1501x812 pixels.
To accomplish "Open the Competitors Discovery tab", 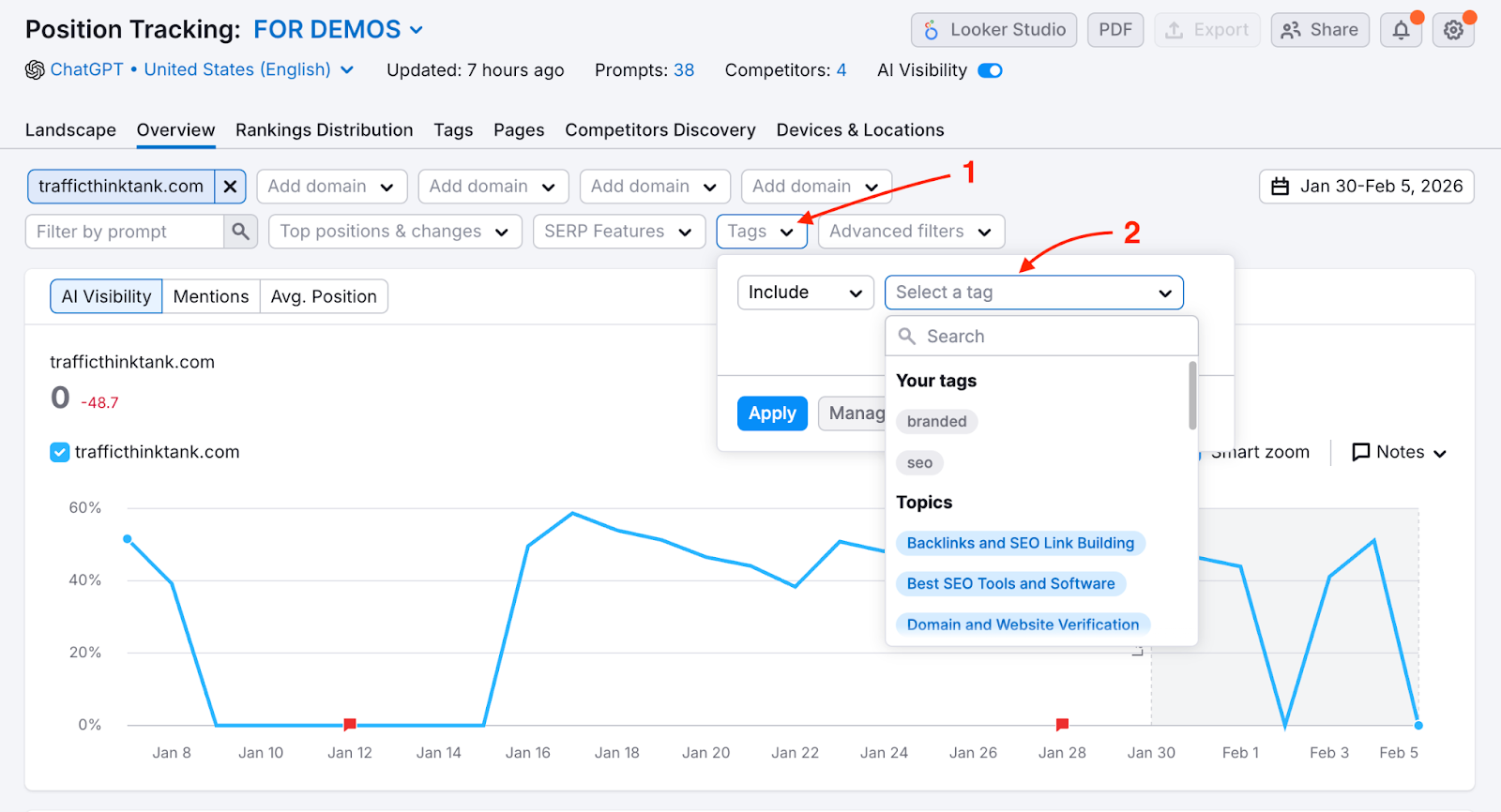I will [x=660, y=130].
